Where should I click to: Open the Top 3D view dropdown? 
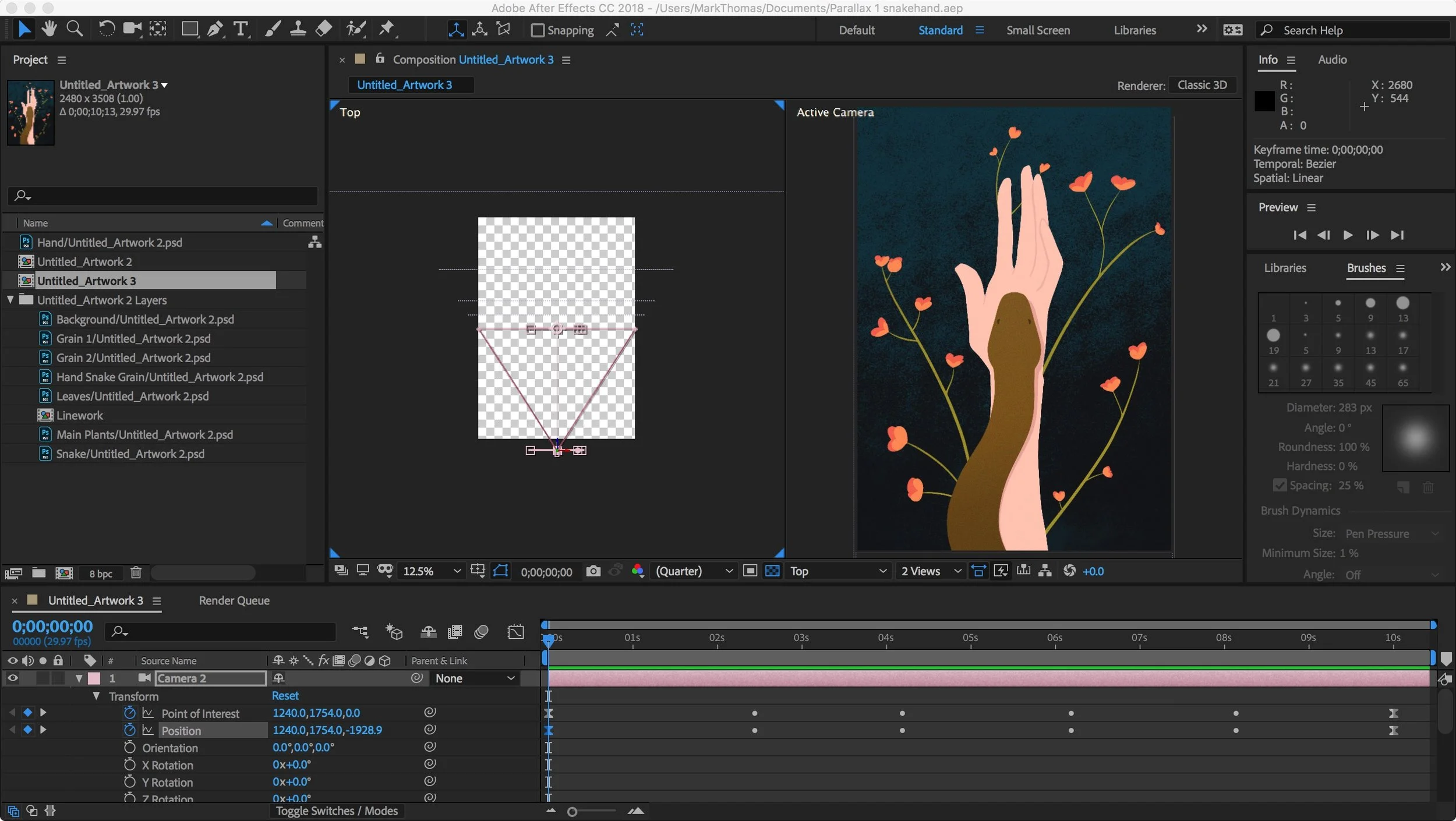click(x=838, y=571)
